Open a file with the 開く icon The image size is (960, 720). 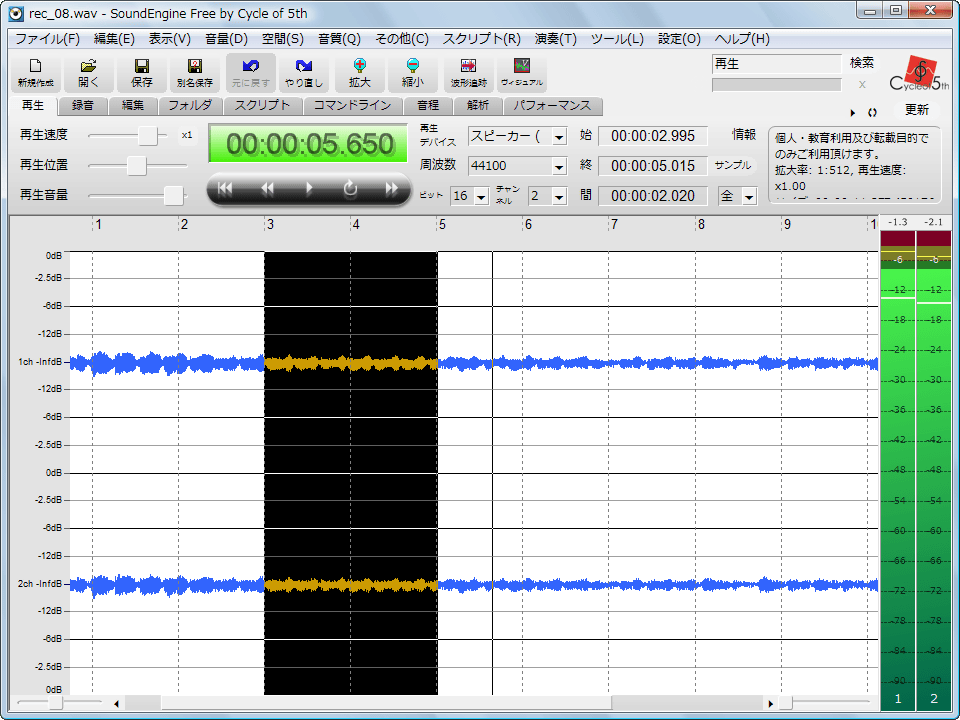tap(89, 72)
